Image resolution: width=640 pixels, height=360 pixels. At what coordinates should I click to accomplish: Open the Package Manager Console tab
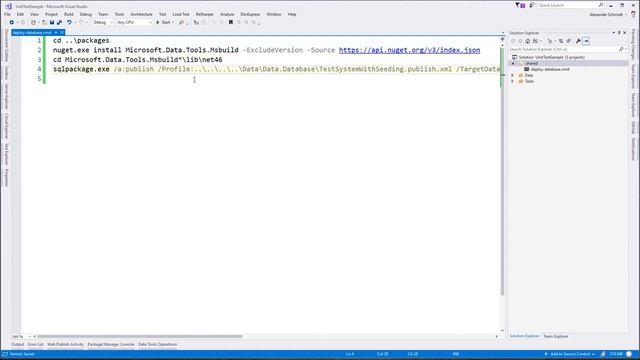111,344
